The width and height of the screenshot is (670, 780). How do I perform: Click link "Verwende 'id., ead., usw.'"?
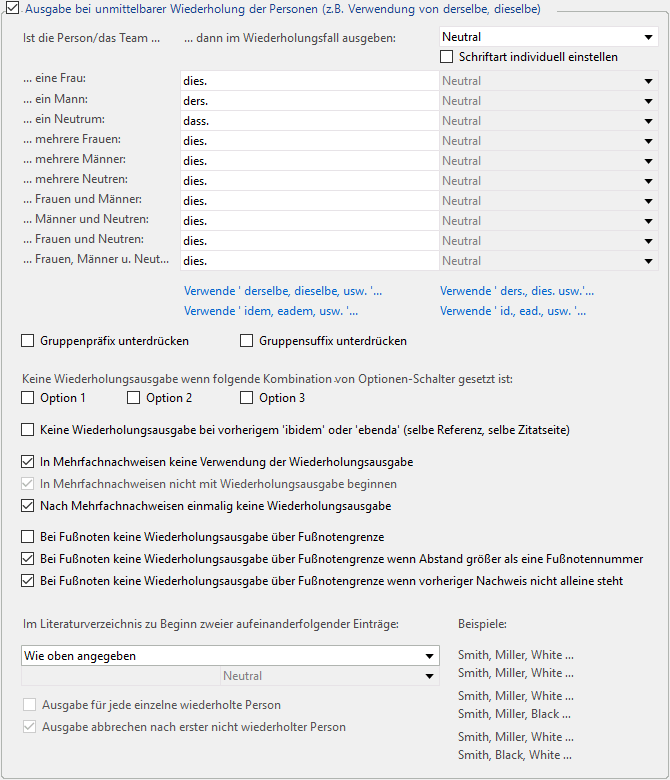pos(513,311)
